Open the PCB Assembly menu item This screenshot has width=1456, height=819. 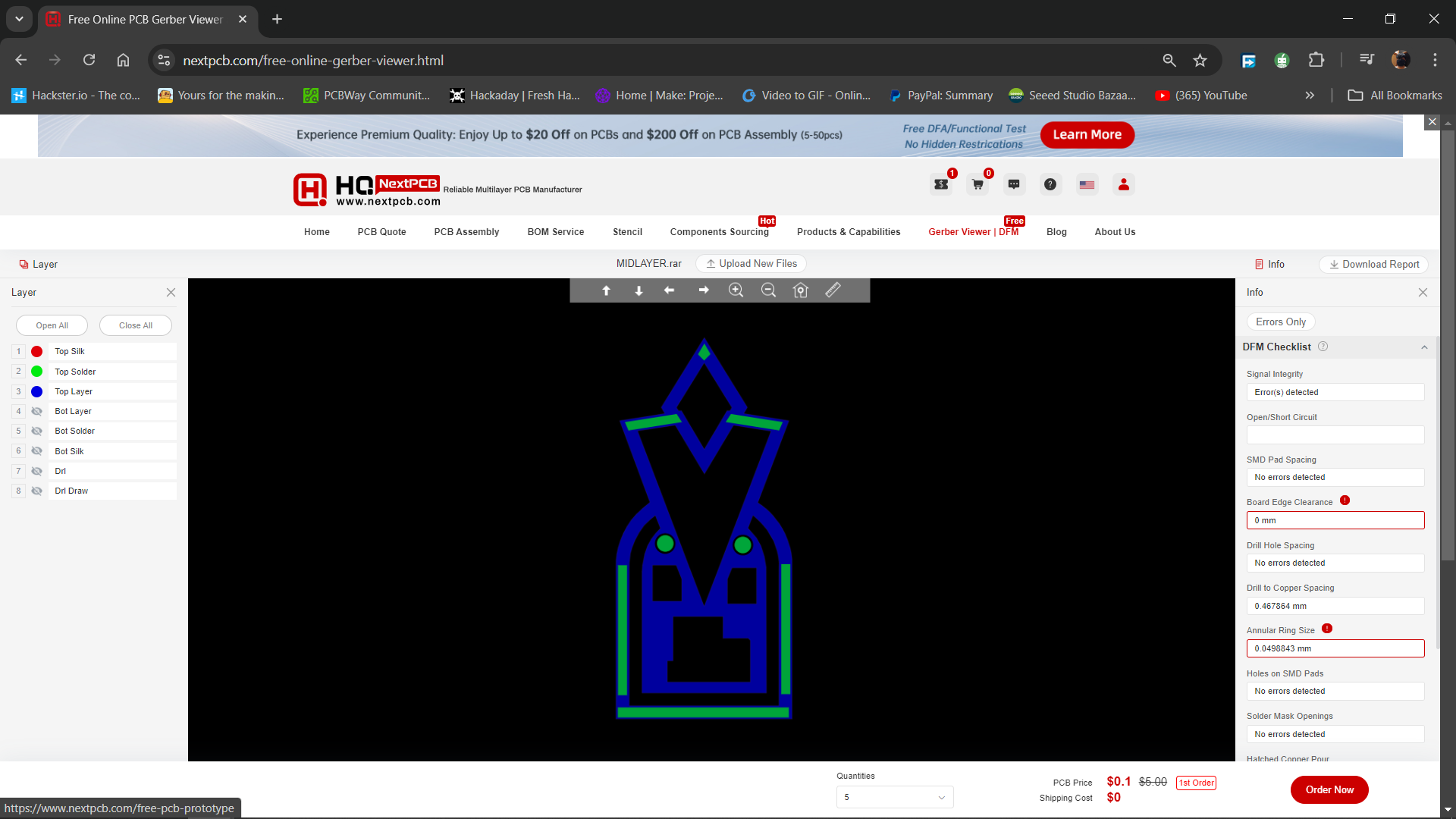click(x=466, y=232)
